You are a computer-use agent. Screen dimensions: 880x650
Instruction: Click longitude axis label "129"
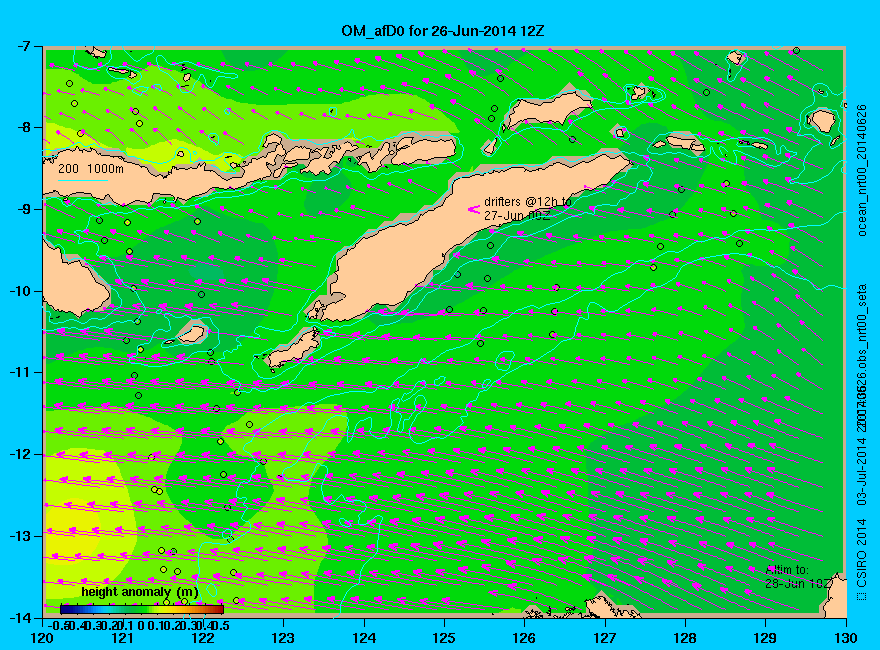(766, 638)
